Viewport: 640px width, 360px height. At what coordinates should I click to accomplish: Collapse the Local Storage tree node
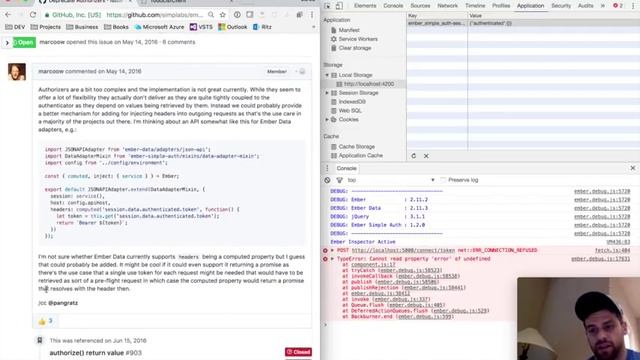(327, 75)
